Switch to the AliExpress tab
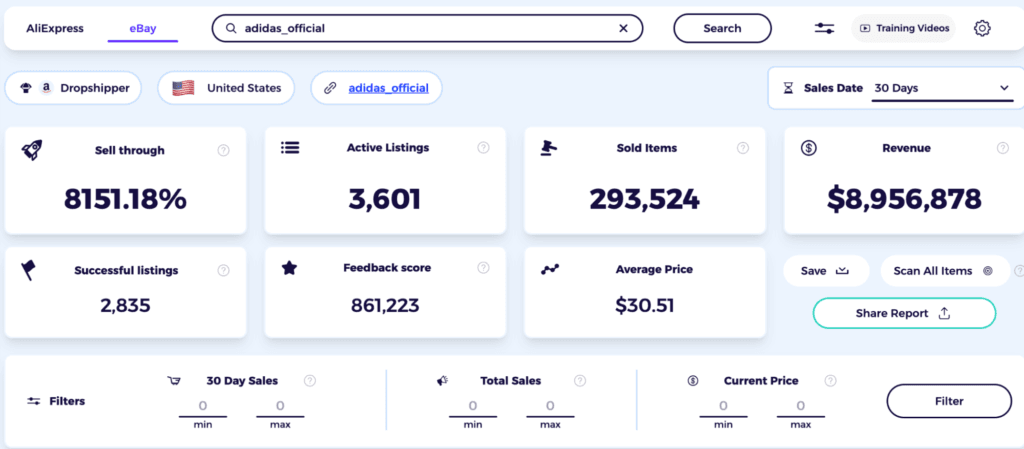Image resolution: width=1024 pixels, height=449 pixels. tap(55, 29)
